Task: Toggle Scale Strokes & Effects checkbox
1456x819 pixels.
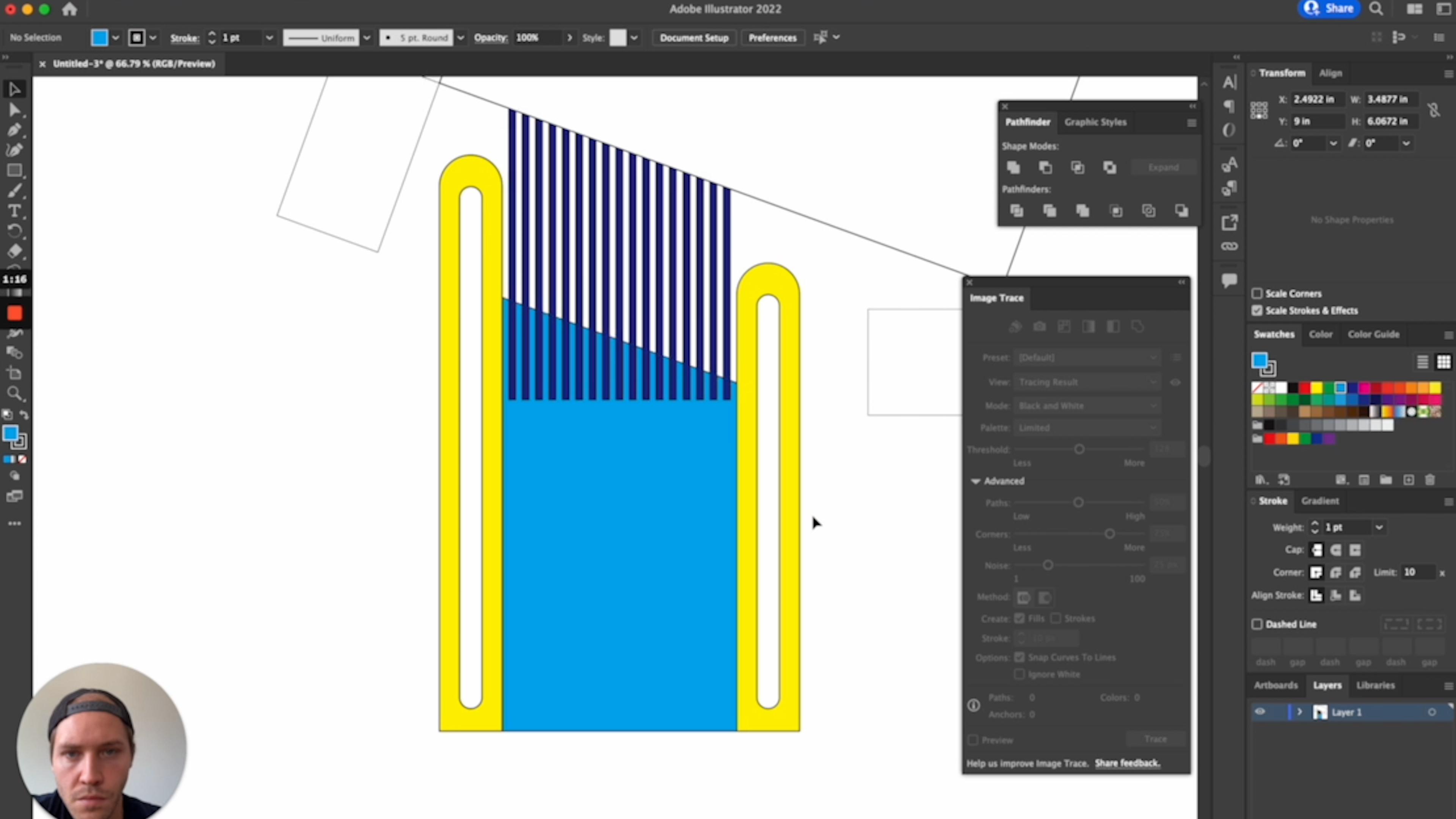Action: (1258, 310)
